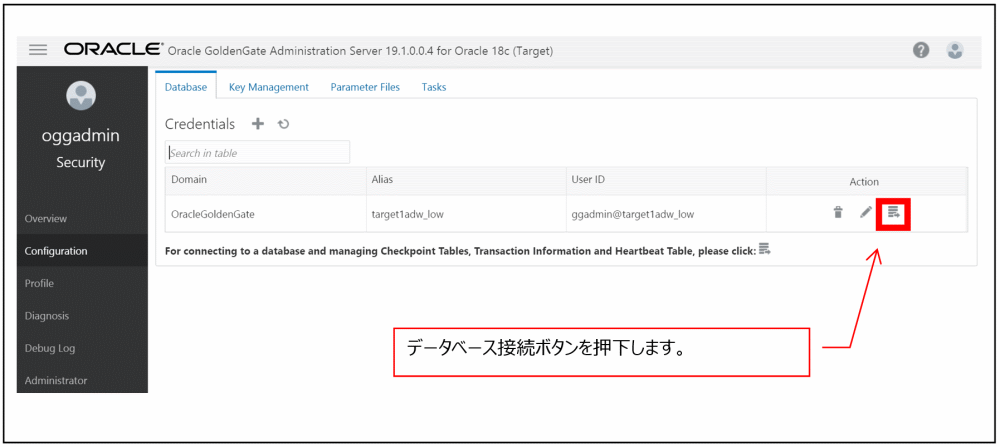This screenshot has width=1000, height=447.
Task: Select the target1adw_low alias cell
Action: pos(466,214)
